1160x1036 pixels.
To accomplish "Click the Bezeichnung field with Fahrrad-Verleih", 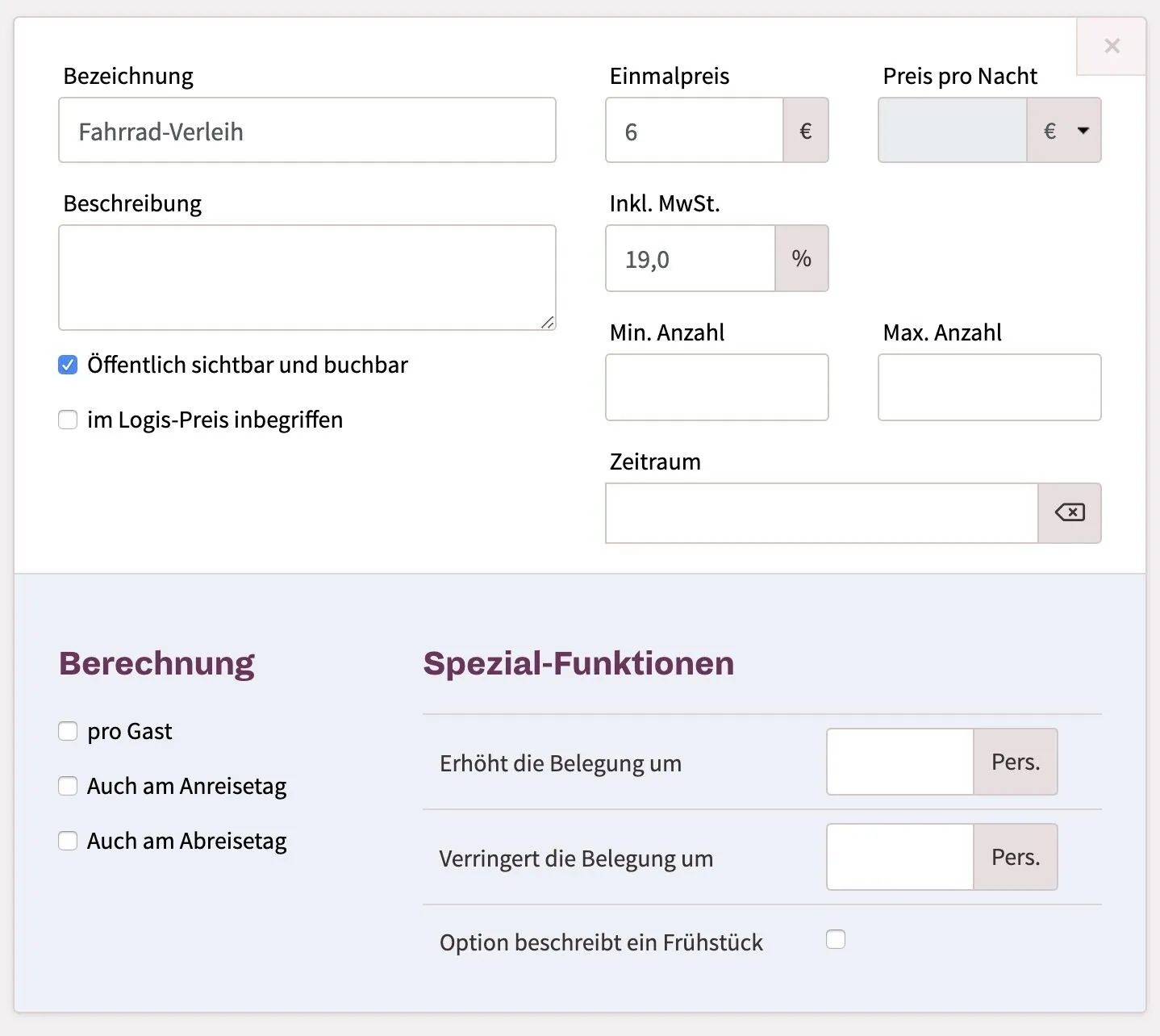I will 307,131.
